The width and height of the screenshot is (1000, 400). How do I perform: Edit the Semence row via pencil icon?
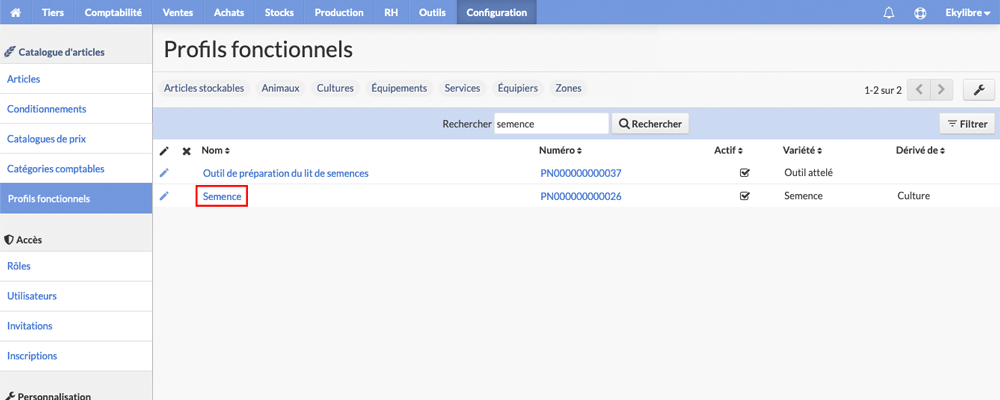[164, 196]
